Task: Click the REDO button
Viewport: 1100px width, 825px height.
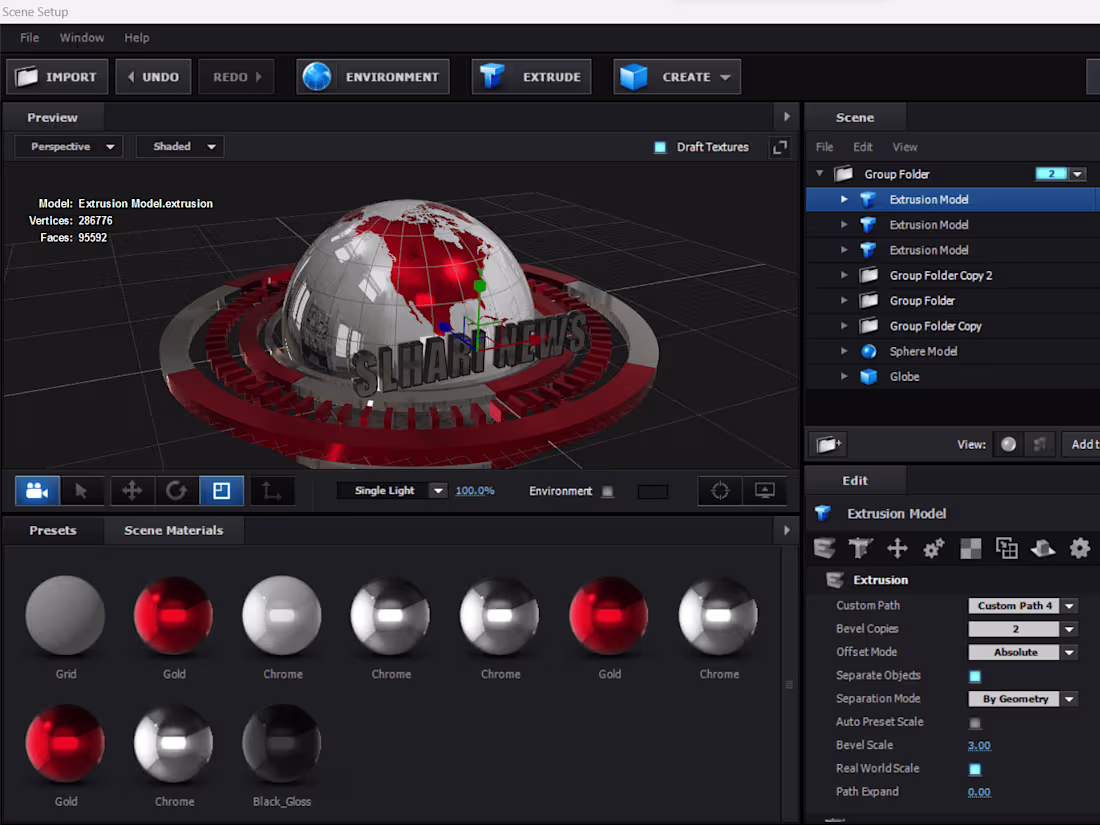Action: 236,76
